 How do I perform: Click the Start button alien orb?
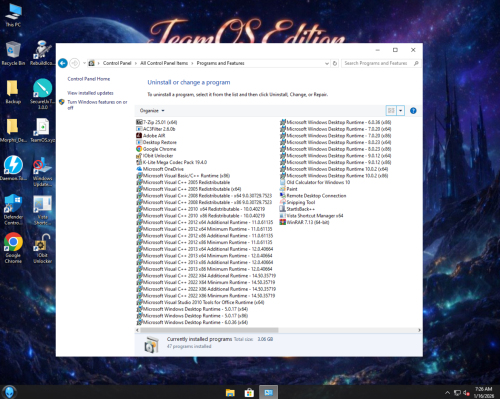click(x=9, y=392)
